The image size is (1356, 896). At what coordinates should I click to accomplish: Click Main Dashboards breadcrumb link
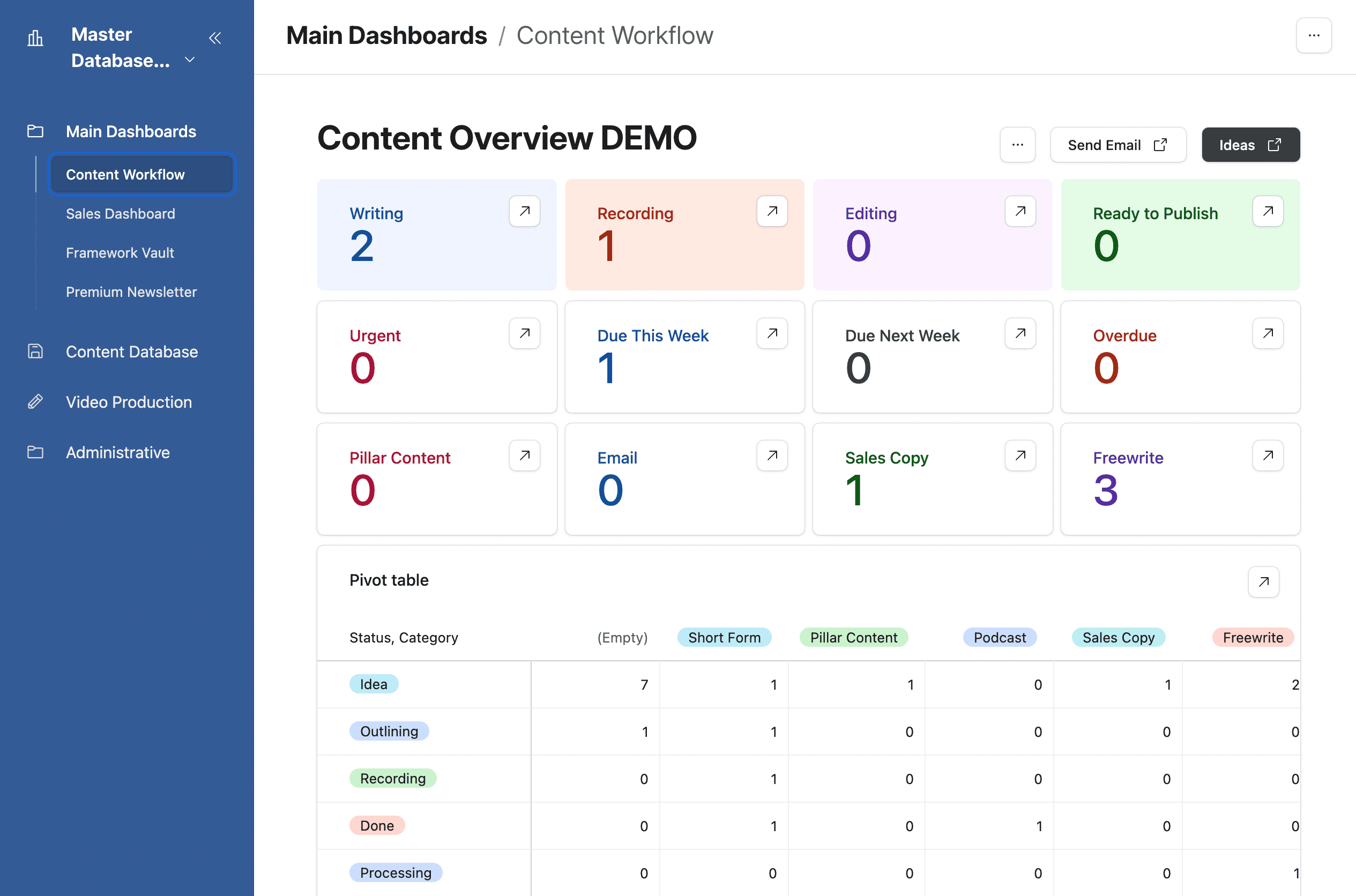point(386,35)
